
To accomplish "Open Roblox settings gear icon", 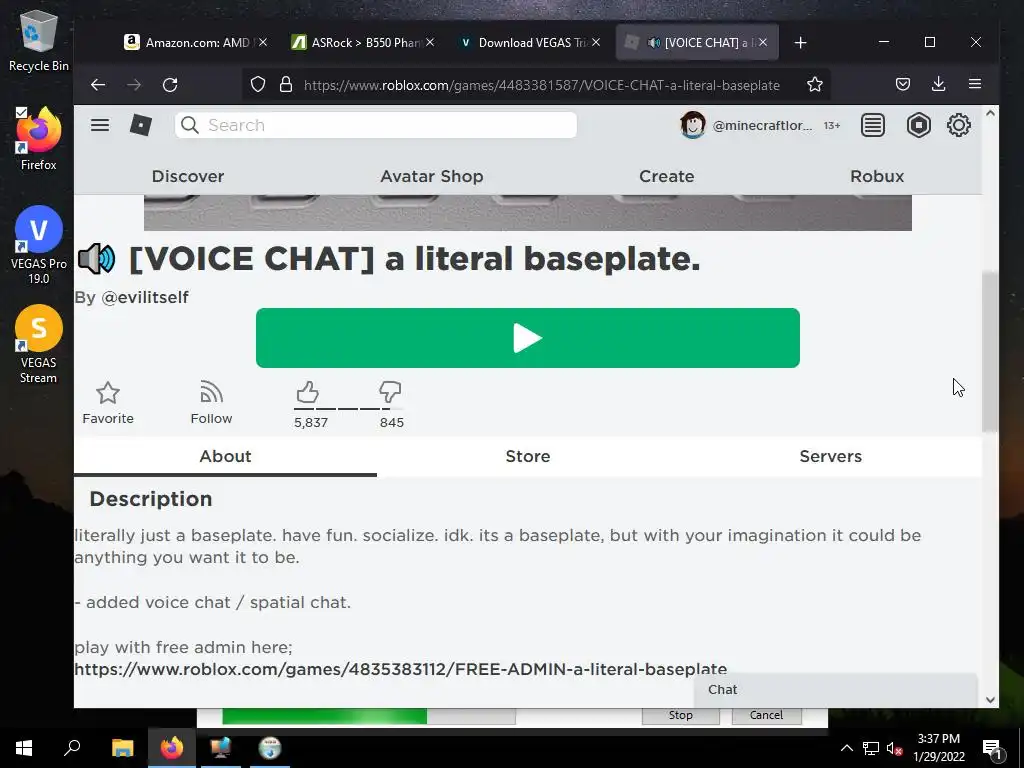I will coord(959,125).
